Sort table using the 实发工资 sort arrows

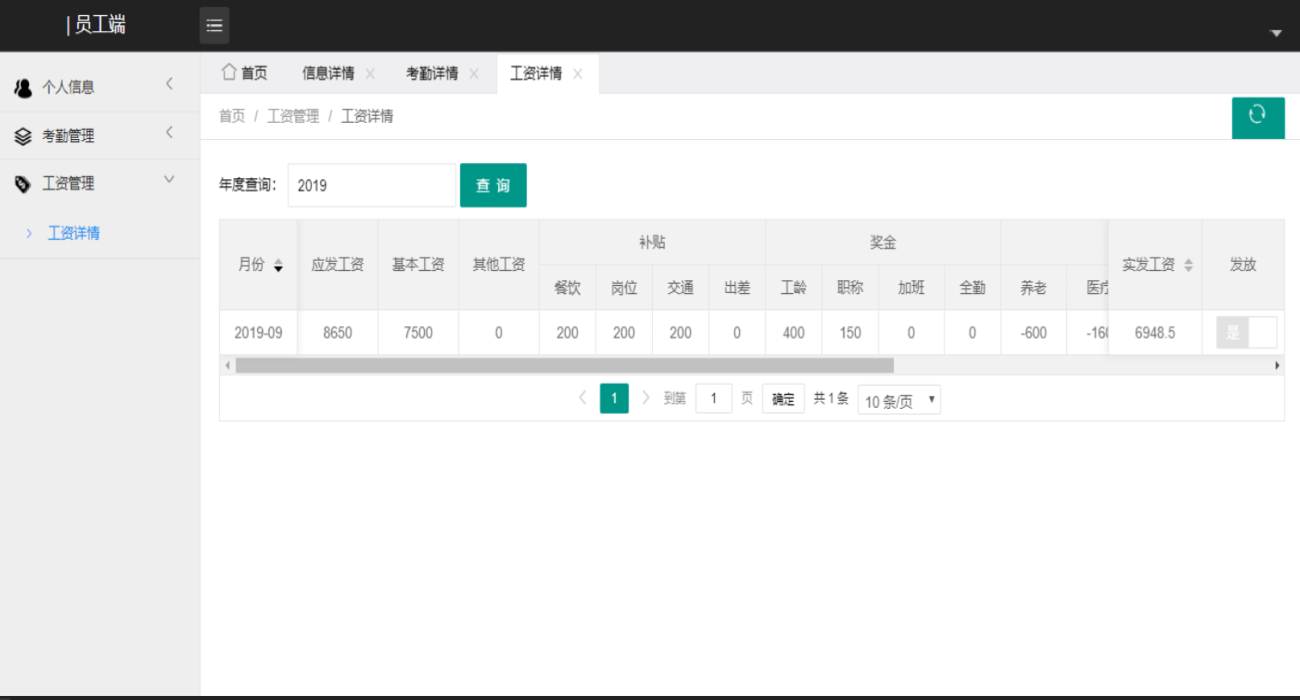click(1187, 266)
